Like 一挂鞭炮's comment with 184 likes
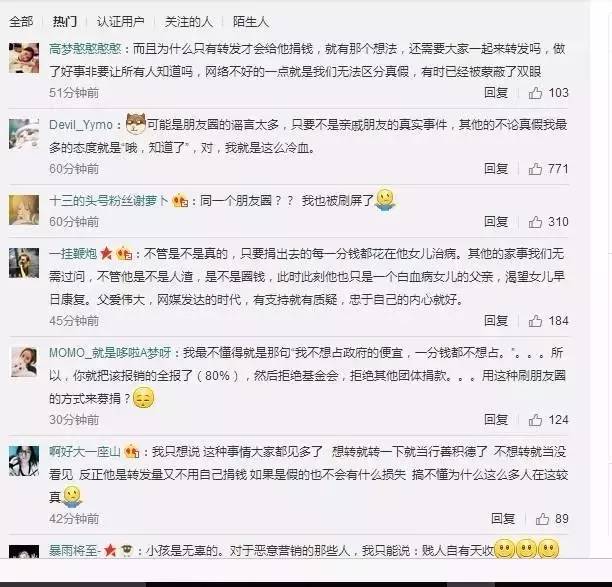Screen dimensions: 612x587 (535, 321)
